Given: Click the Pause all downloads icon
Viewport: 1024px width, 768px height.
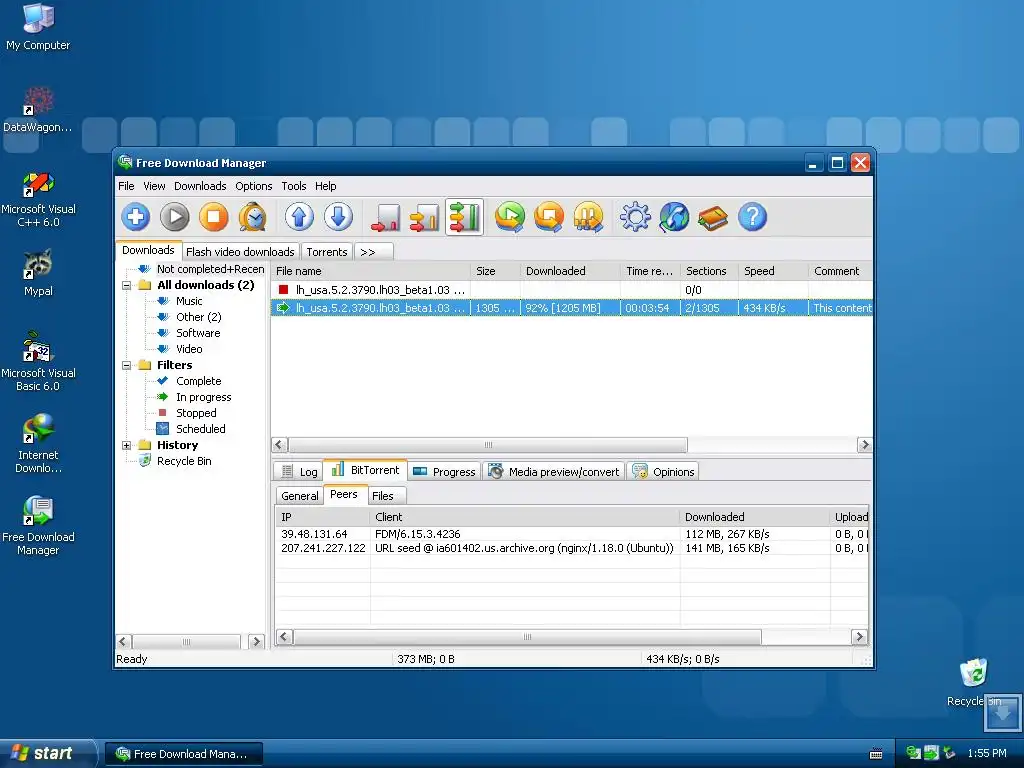Looking at the screenshot, I should [588, 217].
